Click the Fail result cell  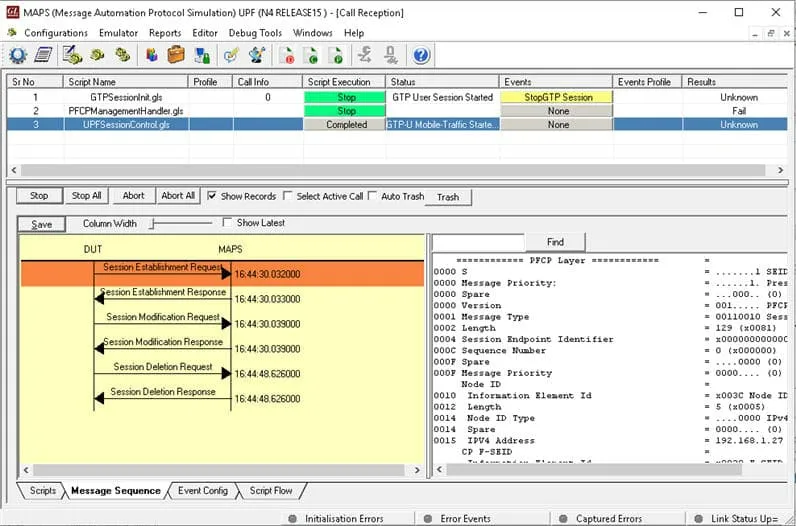[x=739, y=111]
